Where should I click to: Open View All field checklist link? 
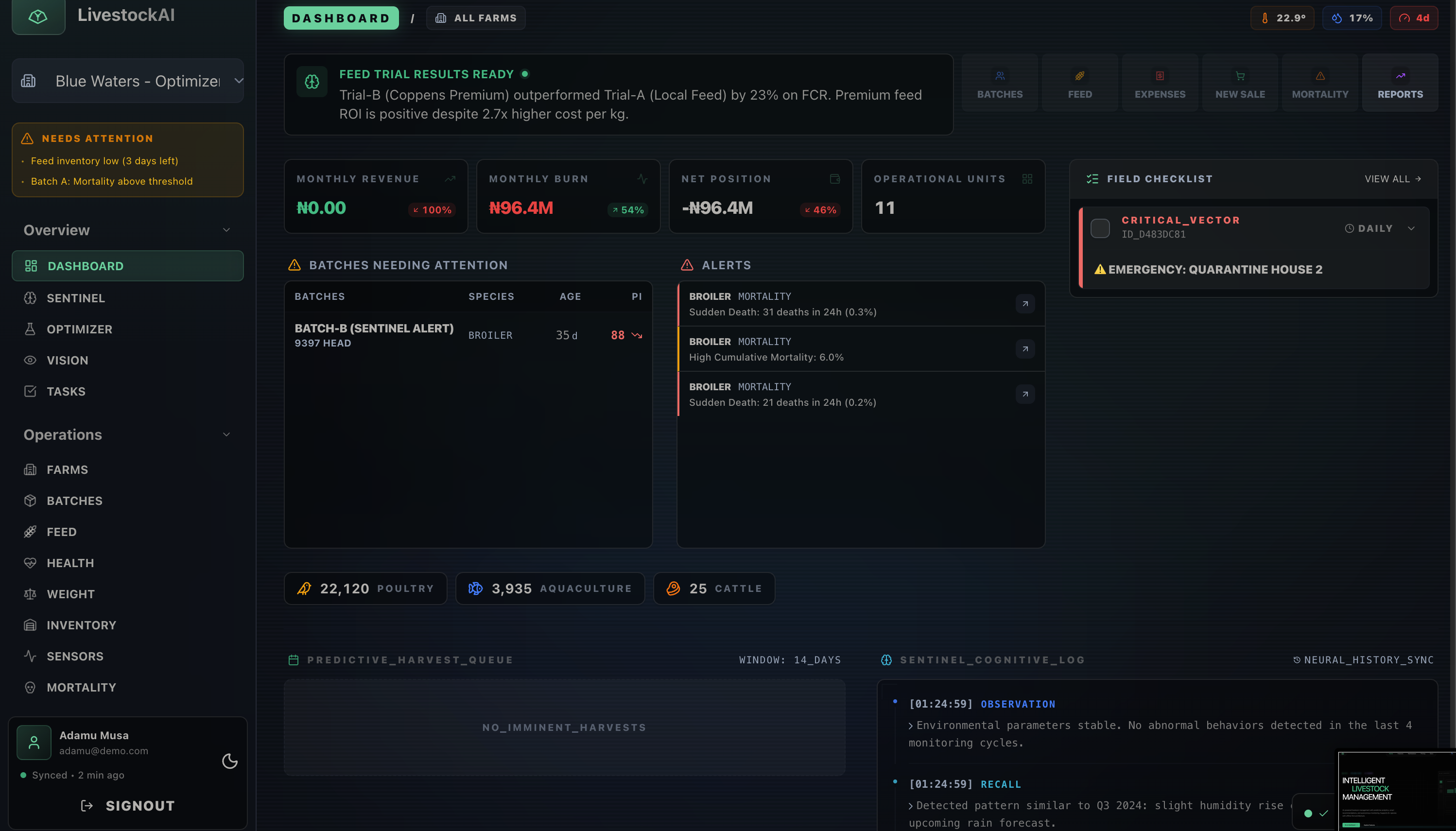[1392, 179]
